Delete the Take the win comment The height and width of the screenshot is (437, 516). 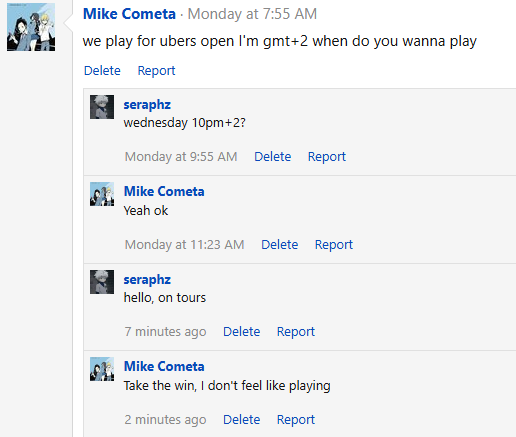[x=242, y=420]
